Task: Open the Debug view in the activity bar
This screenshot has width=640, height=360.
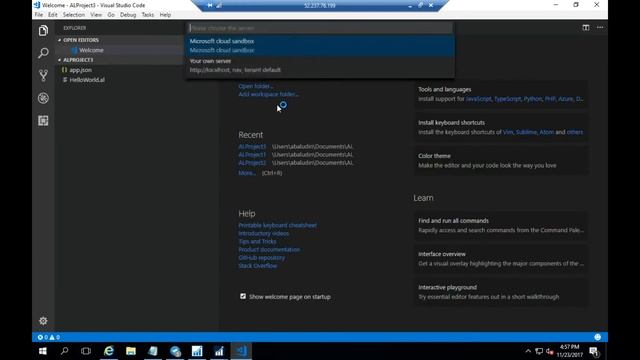Action: [43, 98]
